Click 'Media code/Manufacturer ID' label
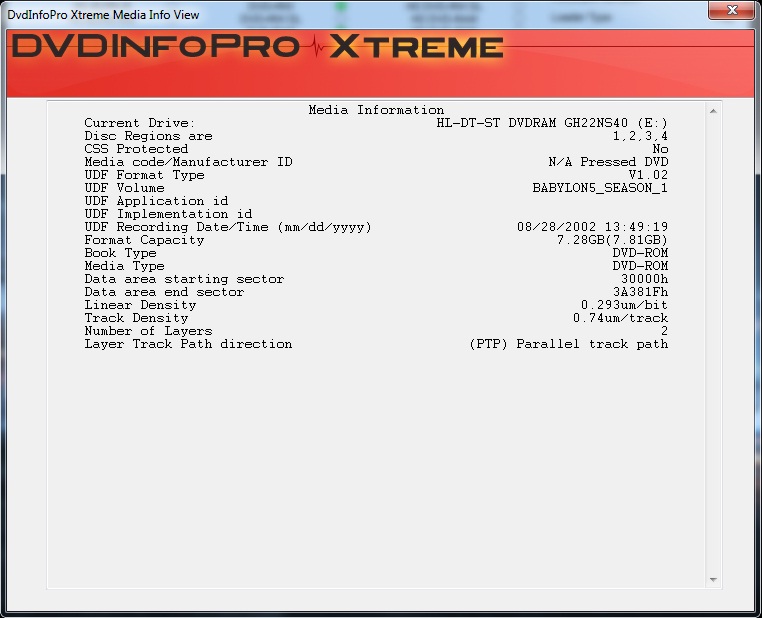 click(189, 162)
